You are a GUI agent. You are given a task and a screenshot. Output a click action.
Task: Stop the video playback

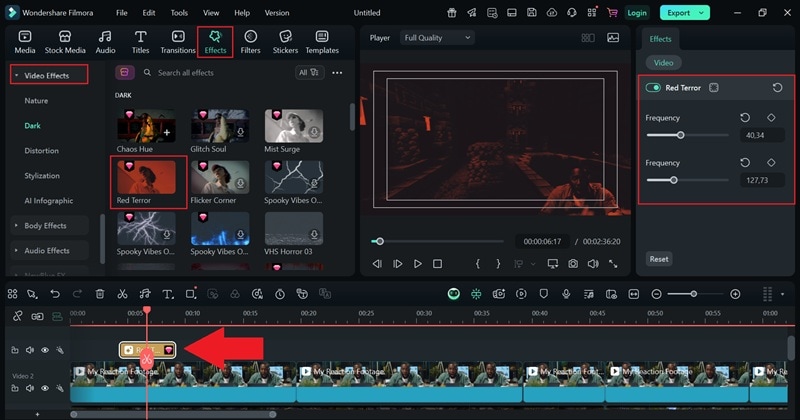coord(437,264)
